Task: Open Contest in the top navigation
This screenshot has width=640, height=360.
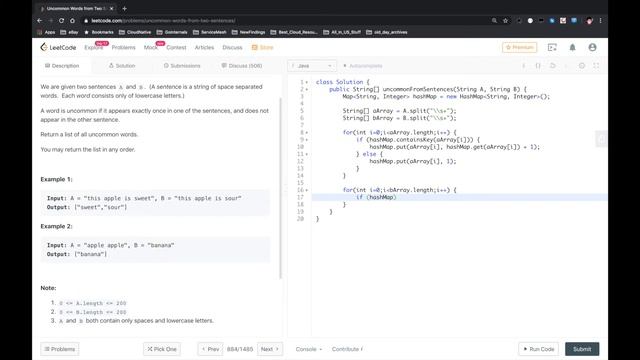Action: [176, 47]
